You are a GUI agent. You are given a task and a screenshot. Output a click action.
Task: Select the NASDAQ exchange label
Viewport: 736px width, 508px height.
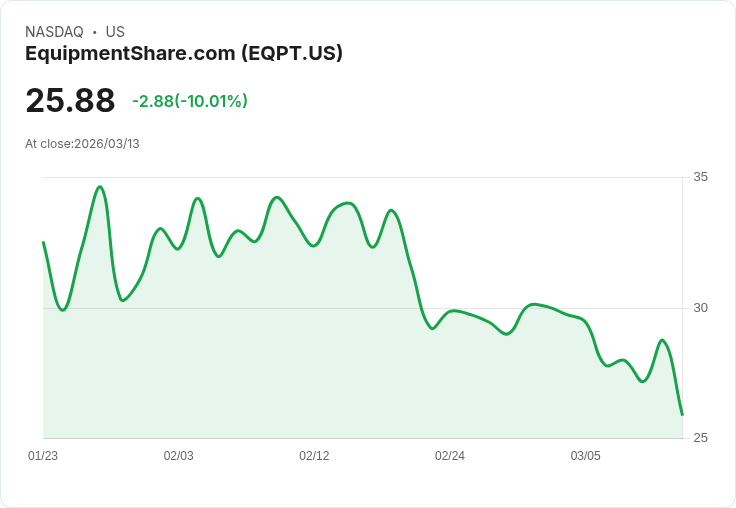click(54, 32)
